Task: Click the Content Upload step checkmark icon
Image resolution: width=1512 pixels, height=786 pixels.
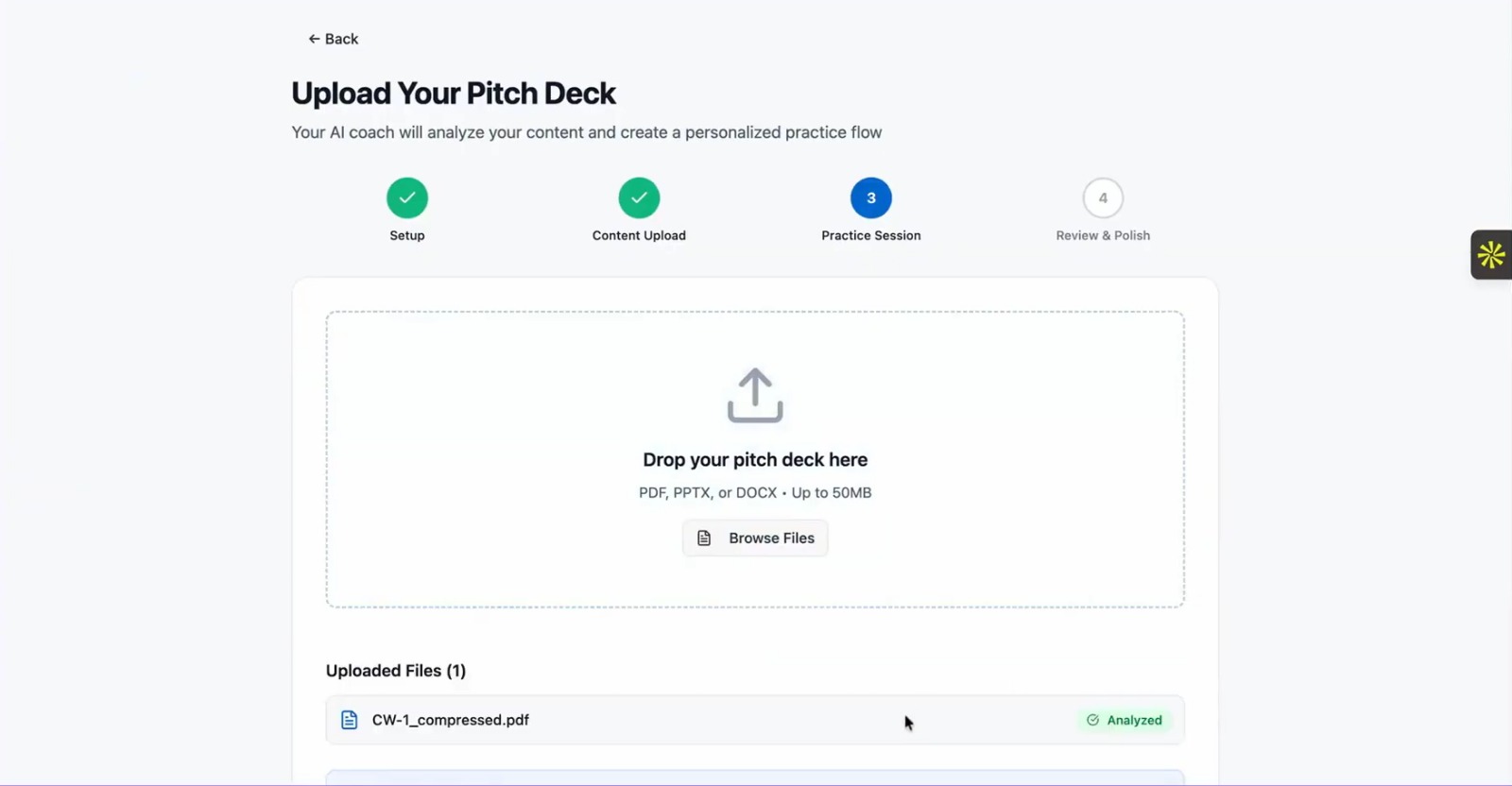Action: point(639,198)
